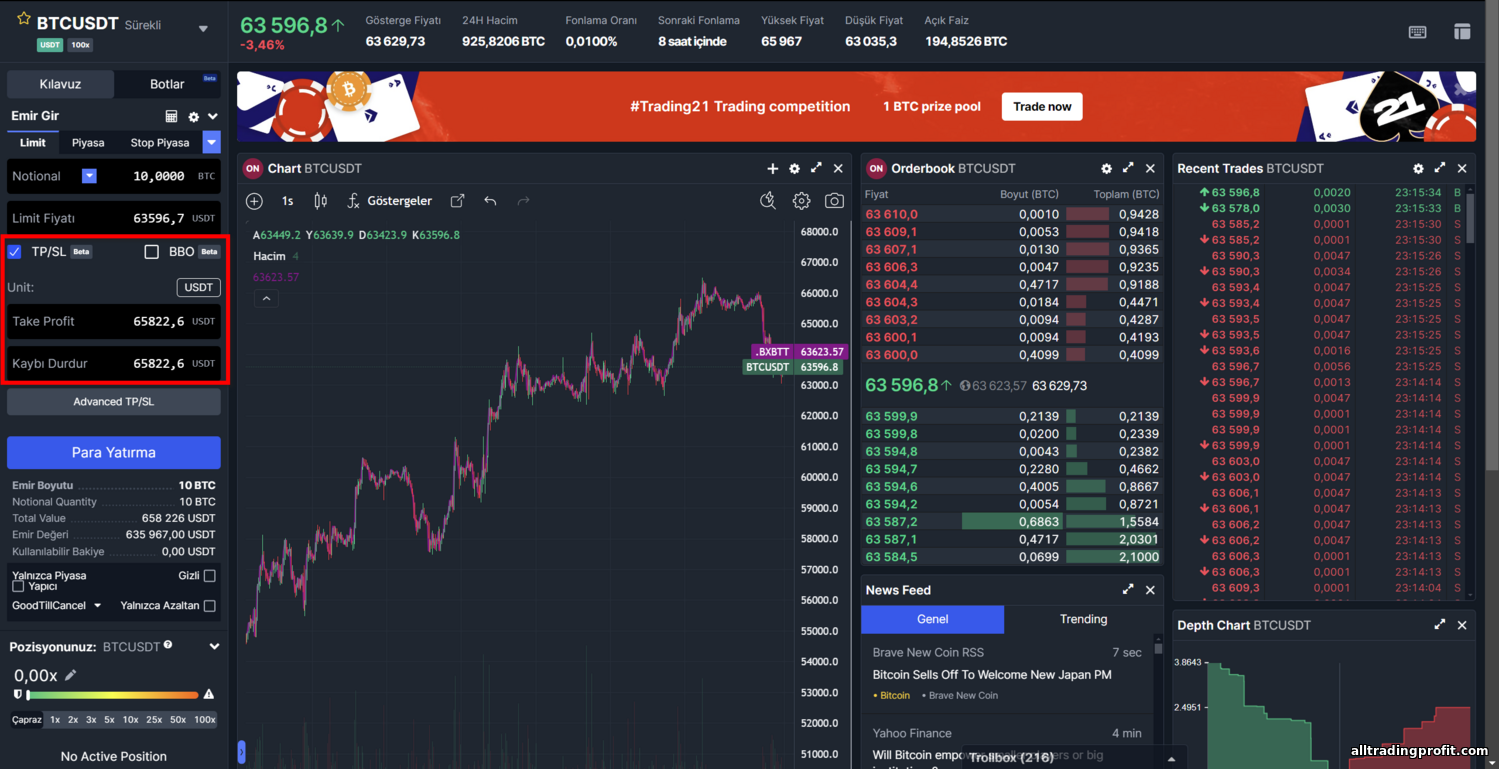Select Limit order type tab
Viewport: 1499px width, 769px height.
click(x=33, y=143)
